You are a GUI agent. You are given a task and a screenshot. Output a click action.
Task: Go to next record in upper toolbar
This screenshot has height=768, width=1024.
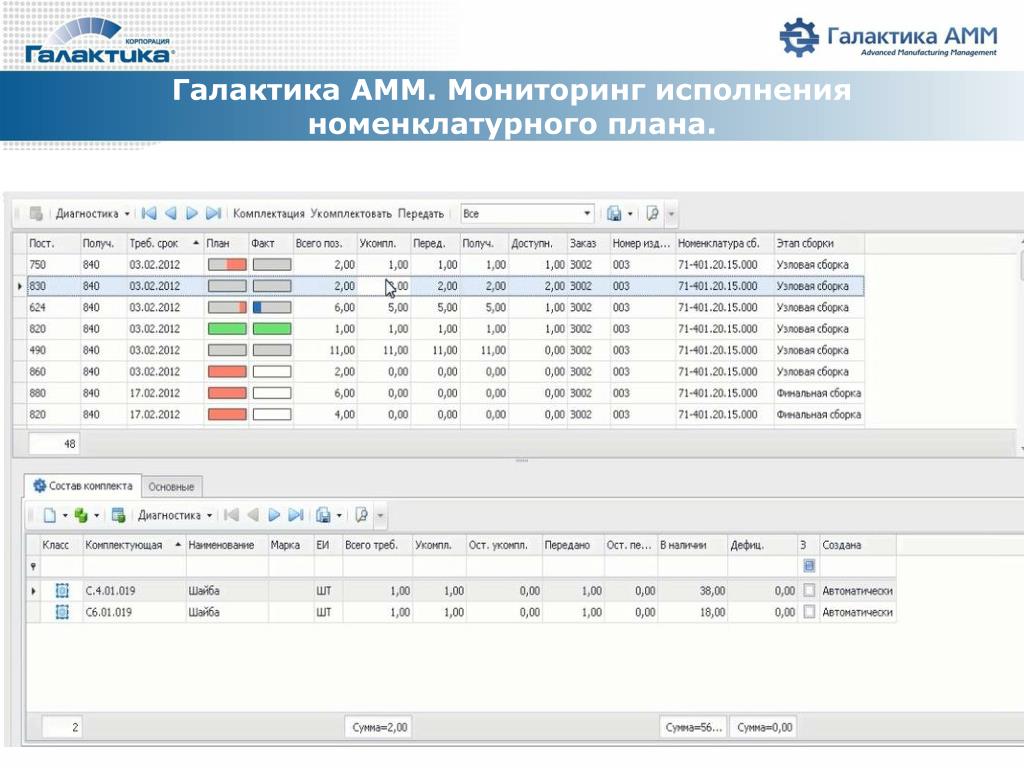click(191, 214)
